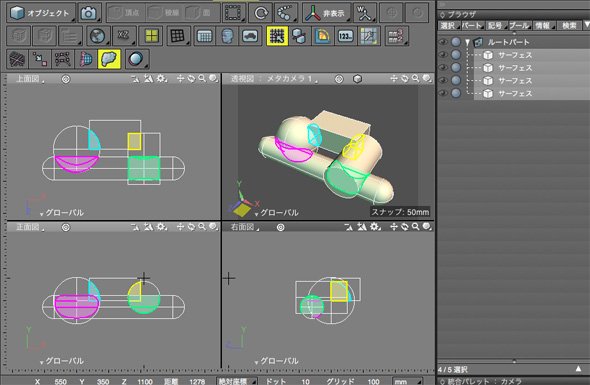Click the magnifier zoom icon in perspective view header

click(x=415, y=78)
